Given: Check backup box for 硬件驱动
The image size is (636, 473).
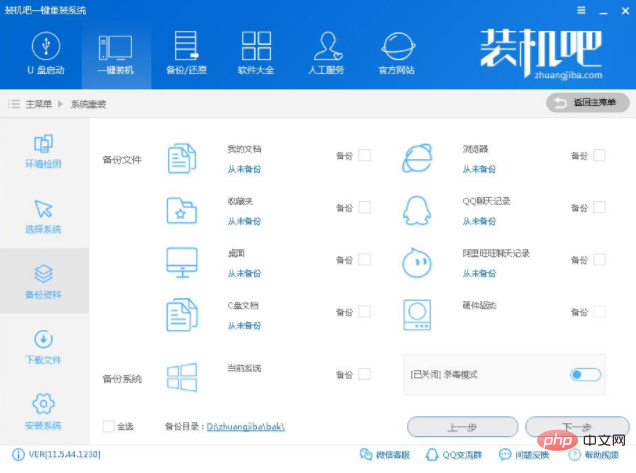Looking at the screenshot, I should (x=599, y=312).
